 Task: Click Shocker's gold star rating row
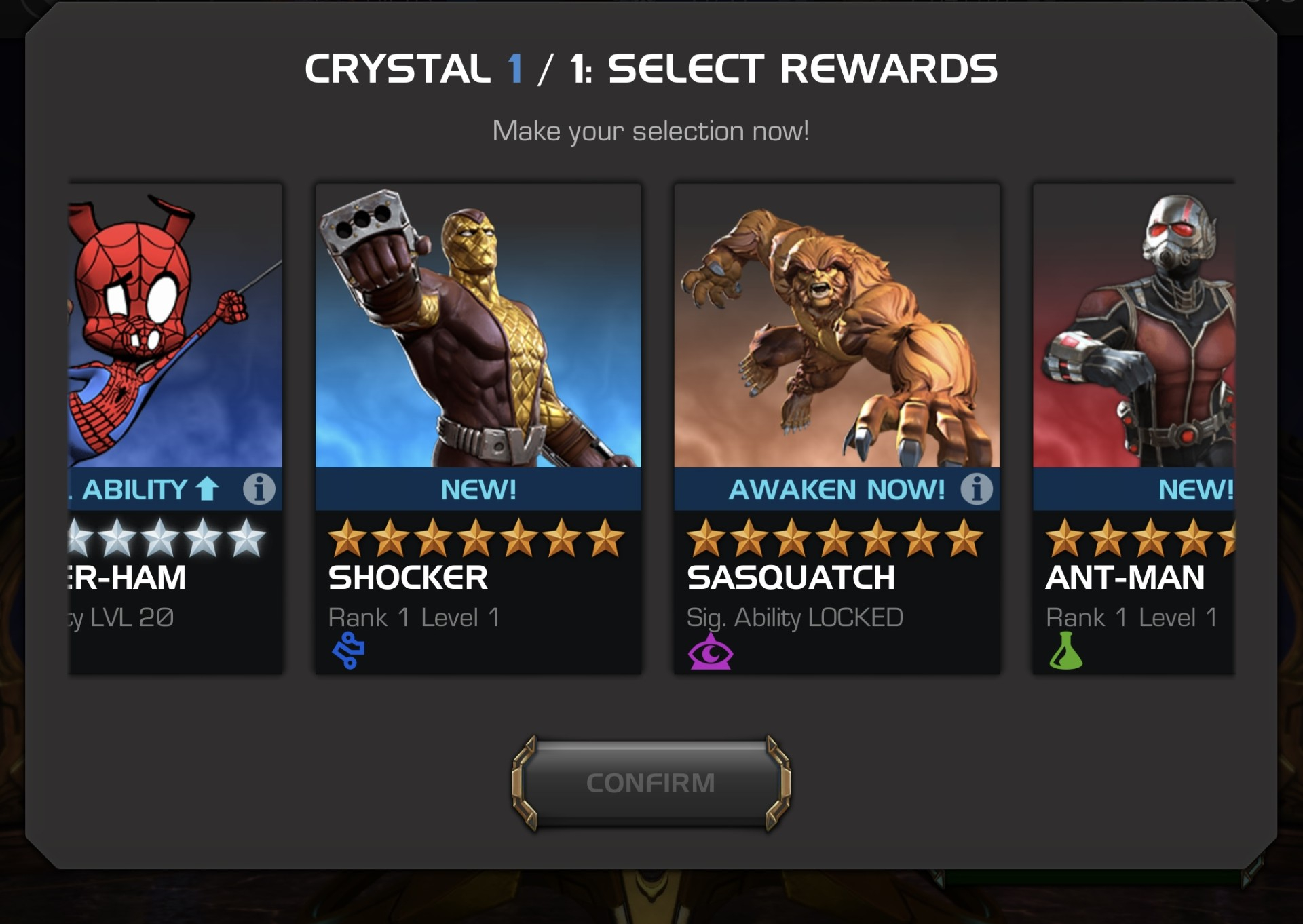coord(476,539)
